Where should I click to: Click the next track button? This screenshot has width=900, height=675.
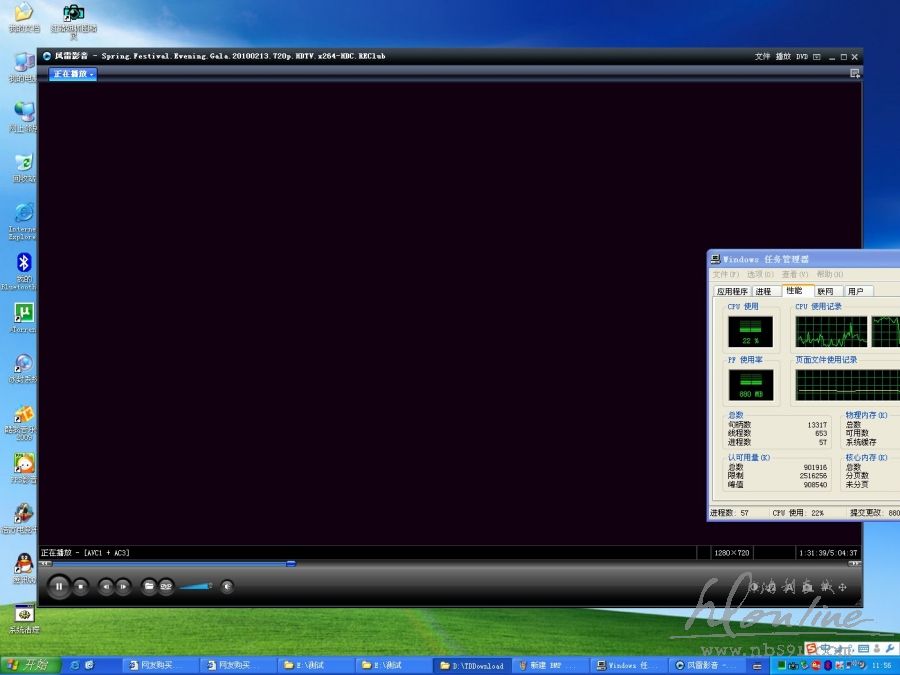coord(123,586)
